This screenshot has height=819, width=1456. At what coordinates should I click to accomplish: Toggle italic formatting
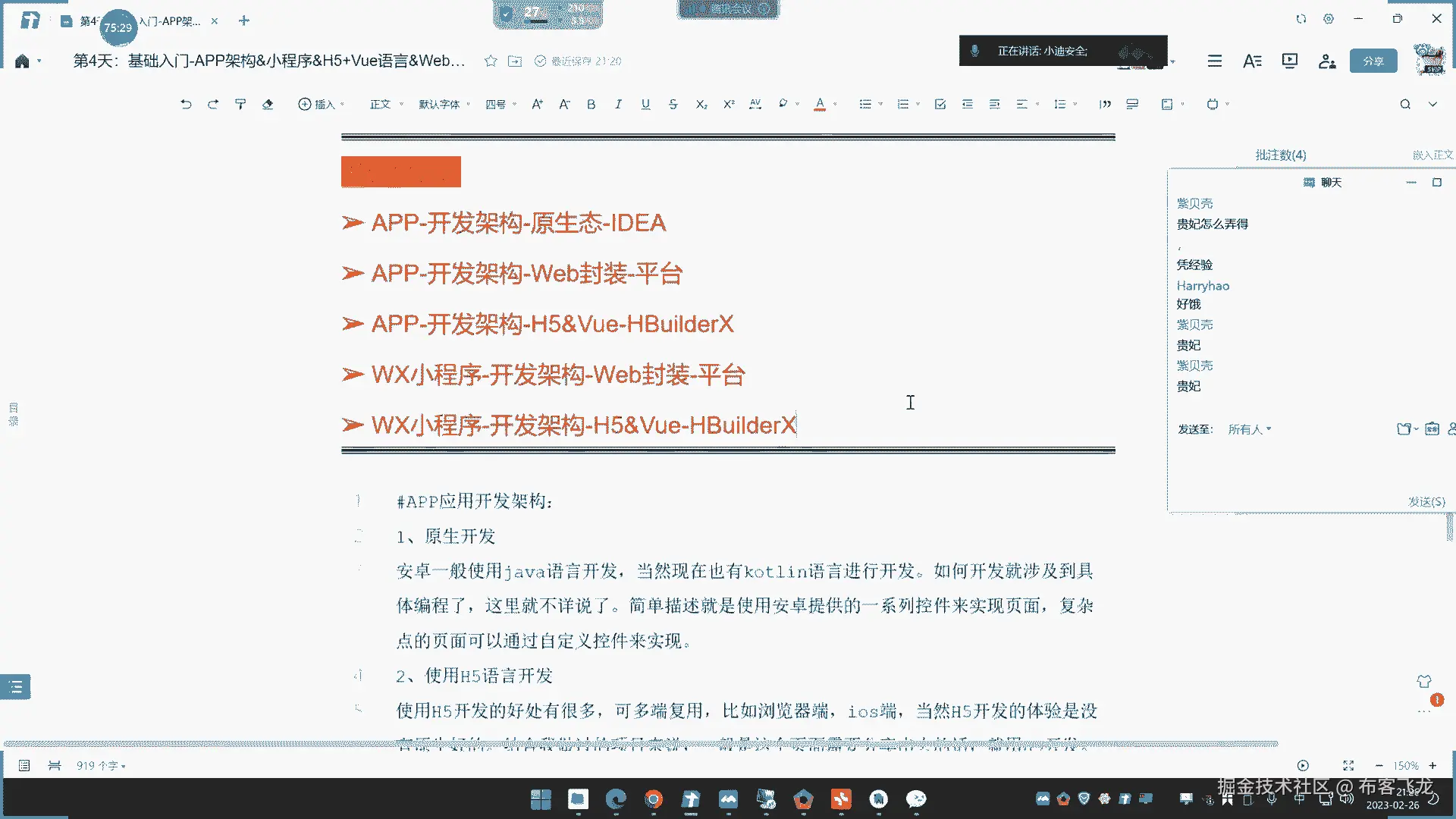[x=618, y=105]
